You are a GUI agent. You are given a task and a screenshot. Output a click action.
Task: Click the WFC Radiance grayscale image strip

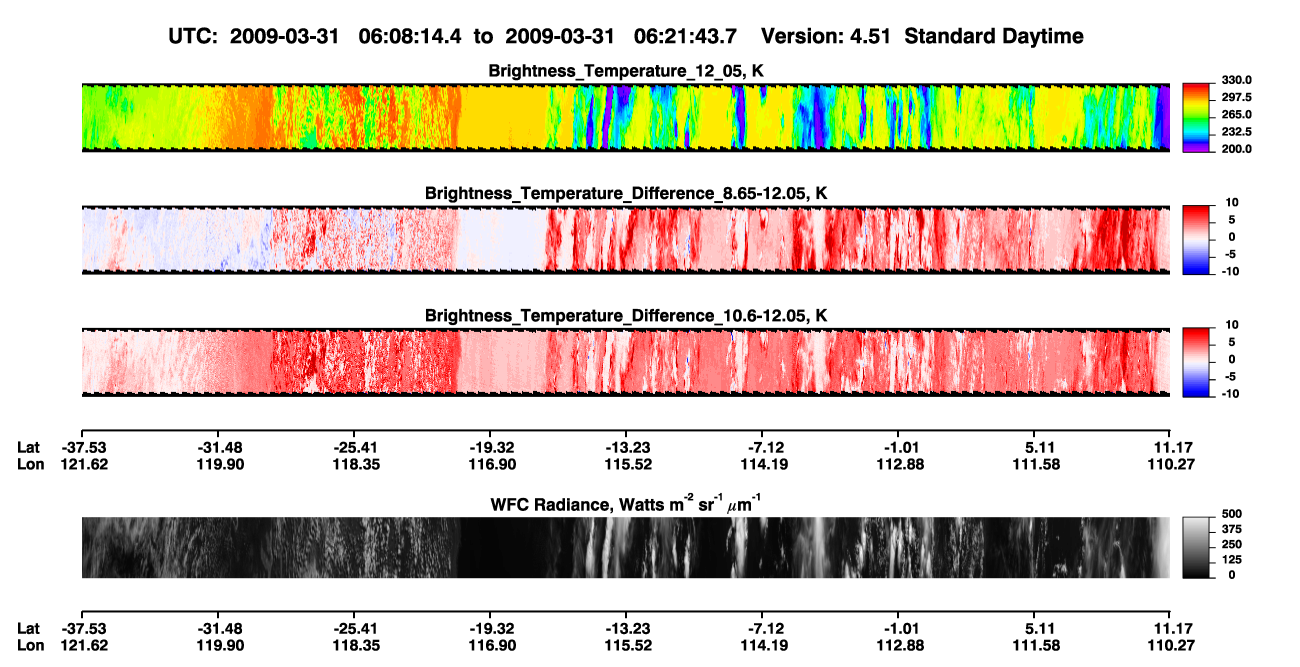[x=625, y=547]
